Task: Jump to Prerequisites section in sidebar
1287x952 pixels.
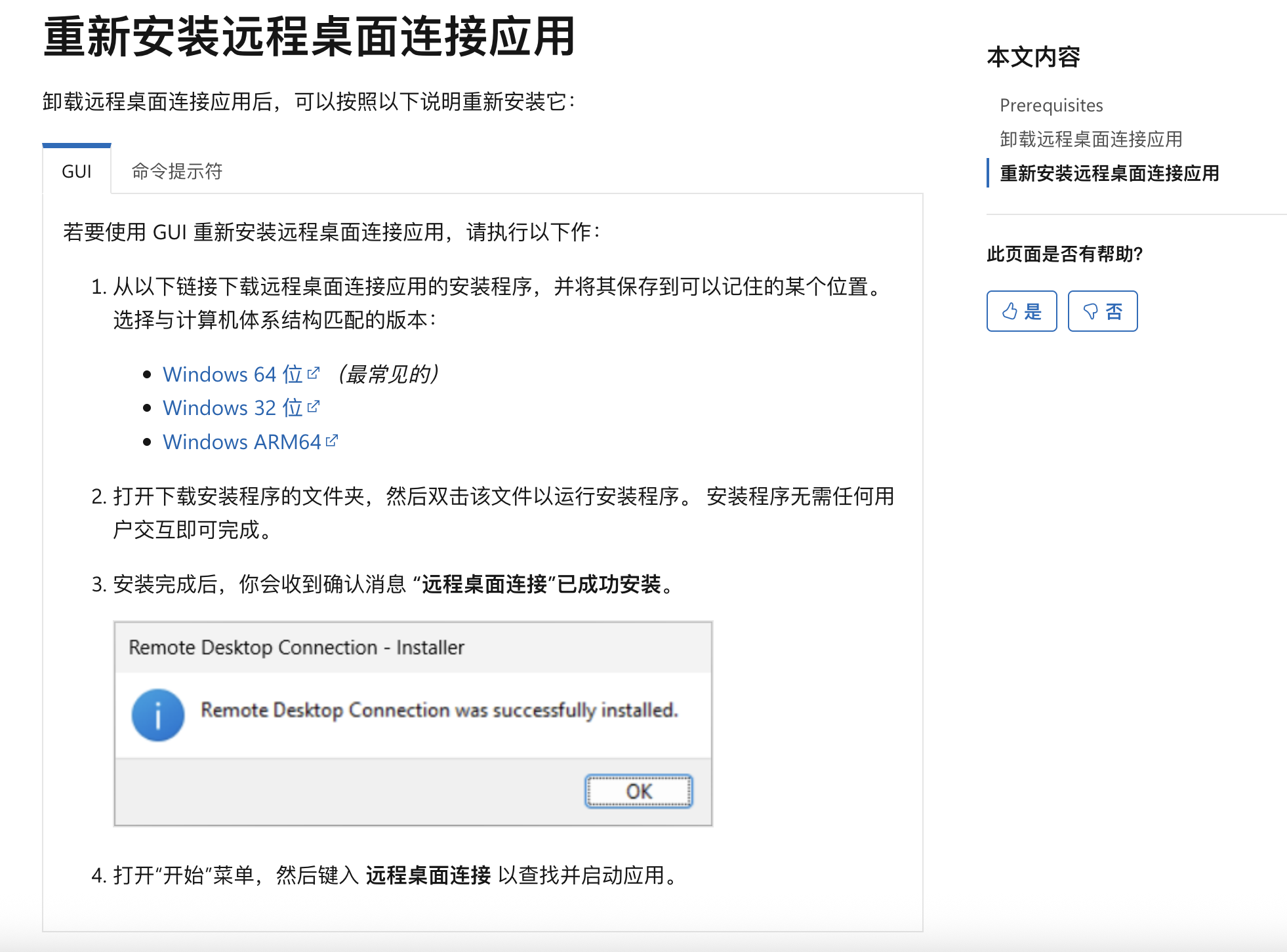Action: point(1051,105)
